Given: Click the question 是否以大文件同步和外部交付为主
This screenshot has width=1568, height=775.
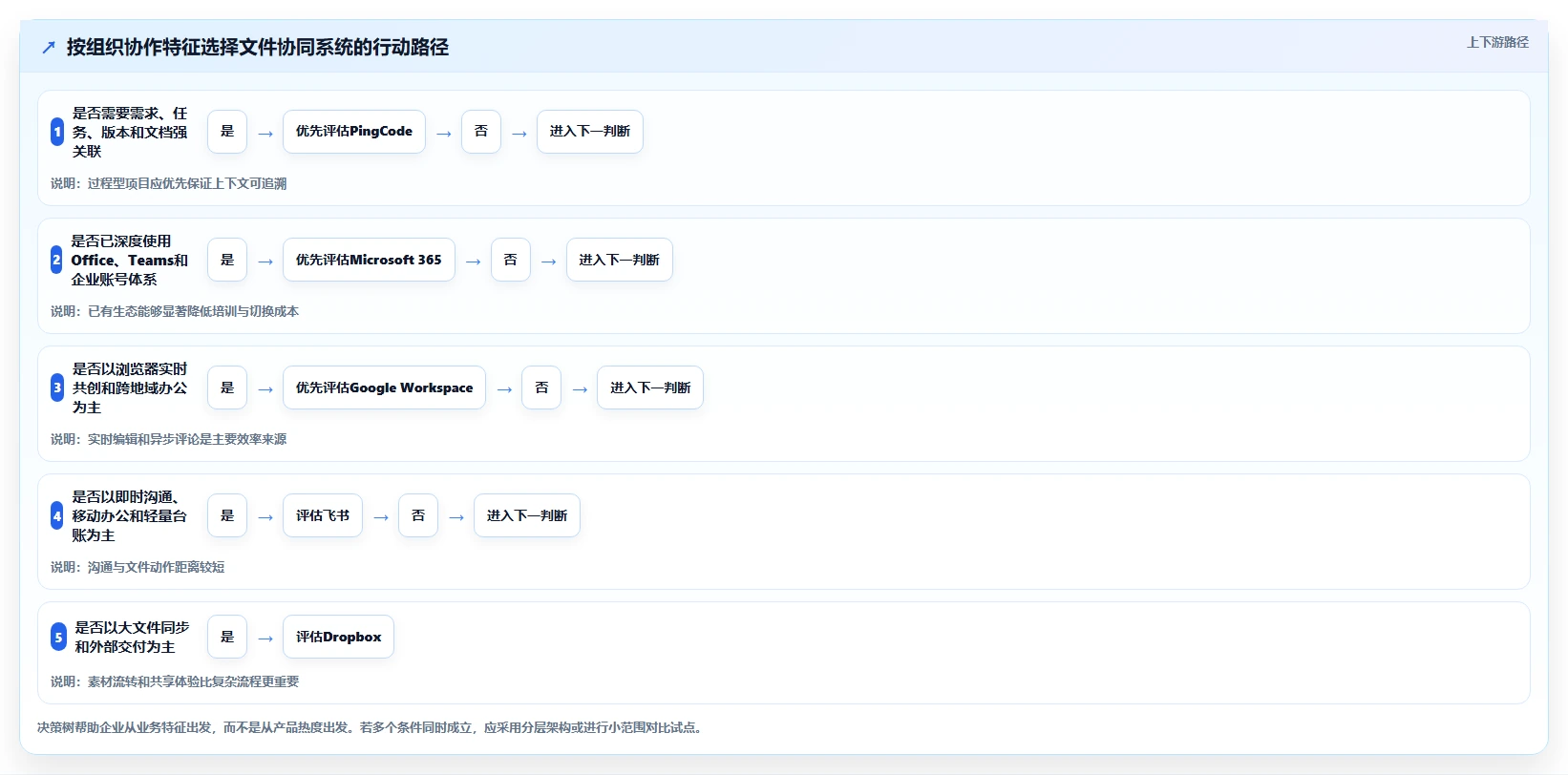Looking at the screenshot, I should (133, 637).
